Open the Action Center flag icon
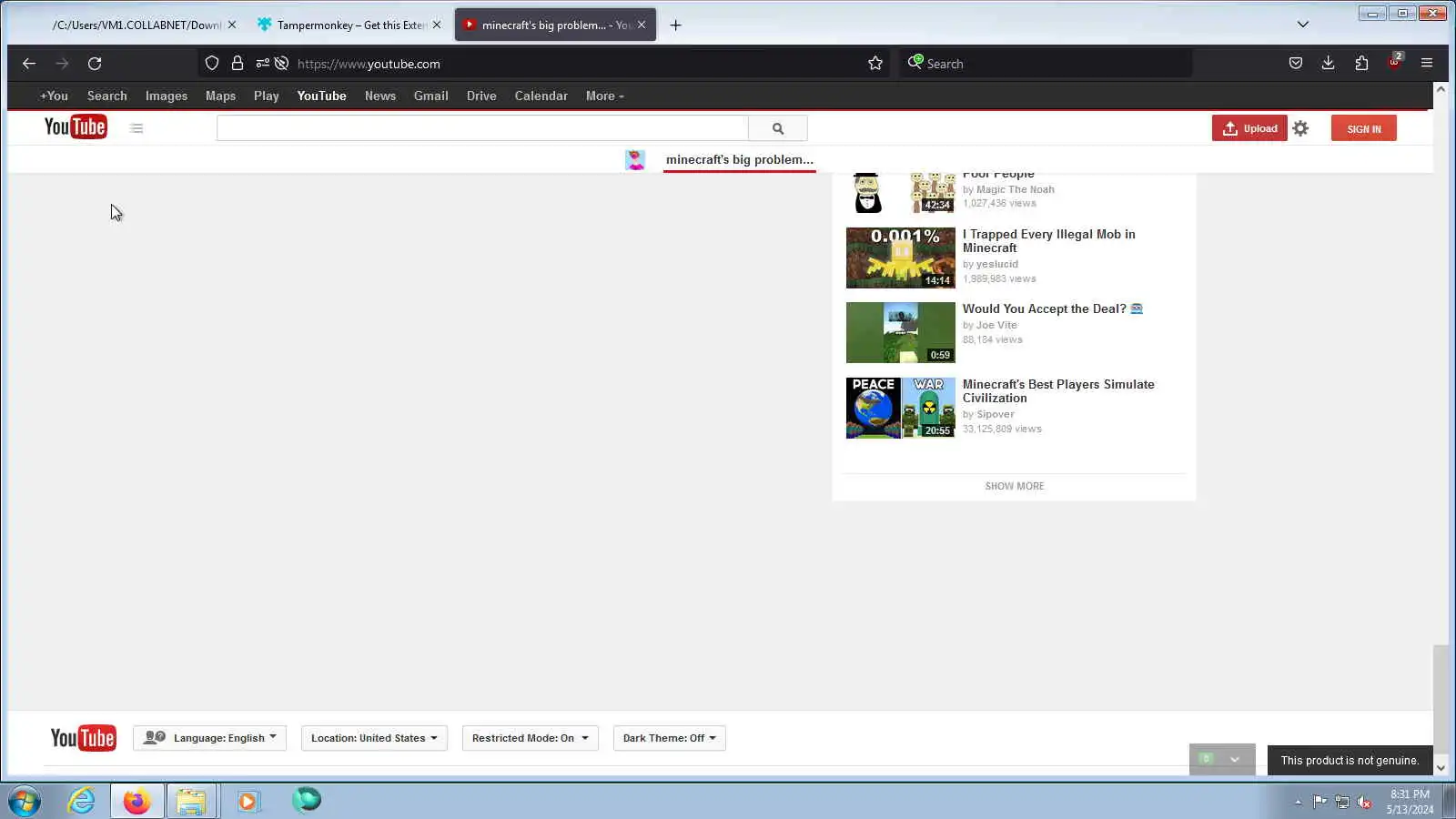 [x=1319, y=802]
